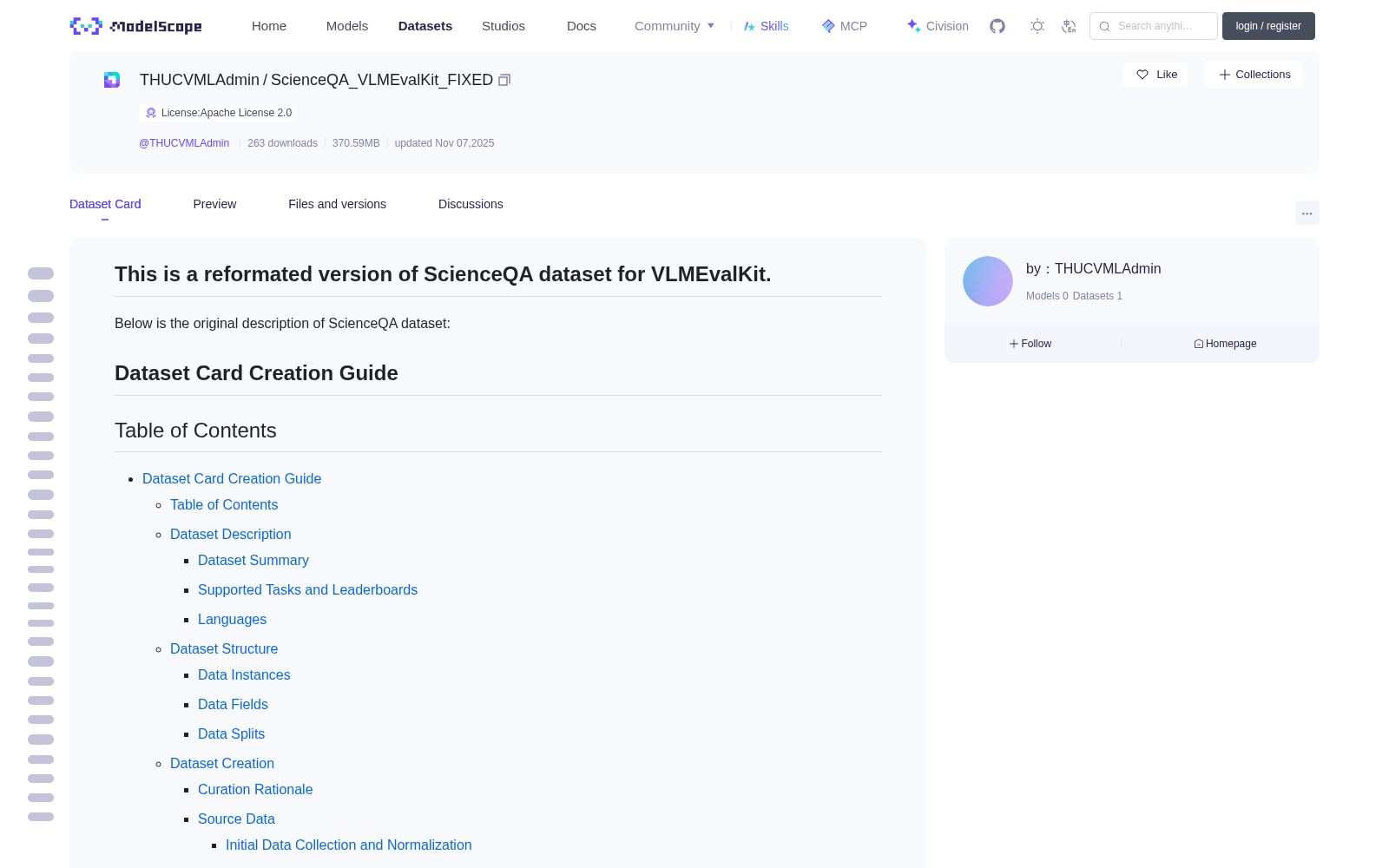This screenshot has height=868, width=1389.
Task: Toggle the light/dark theme sun icon
Action: click(x=1037, y=26)
